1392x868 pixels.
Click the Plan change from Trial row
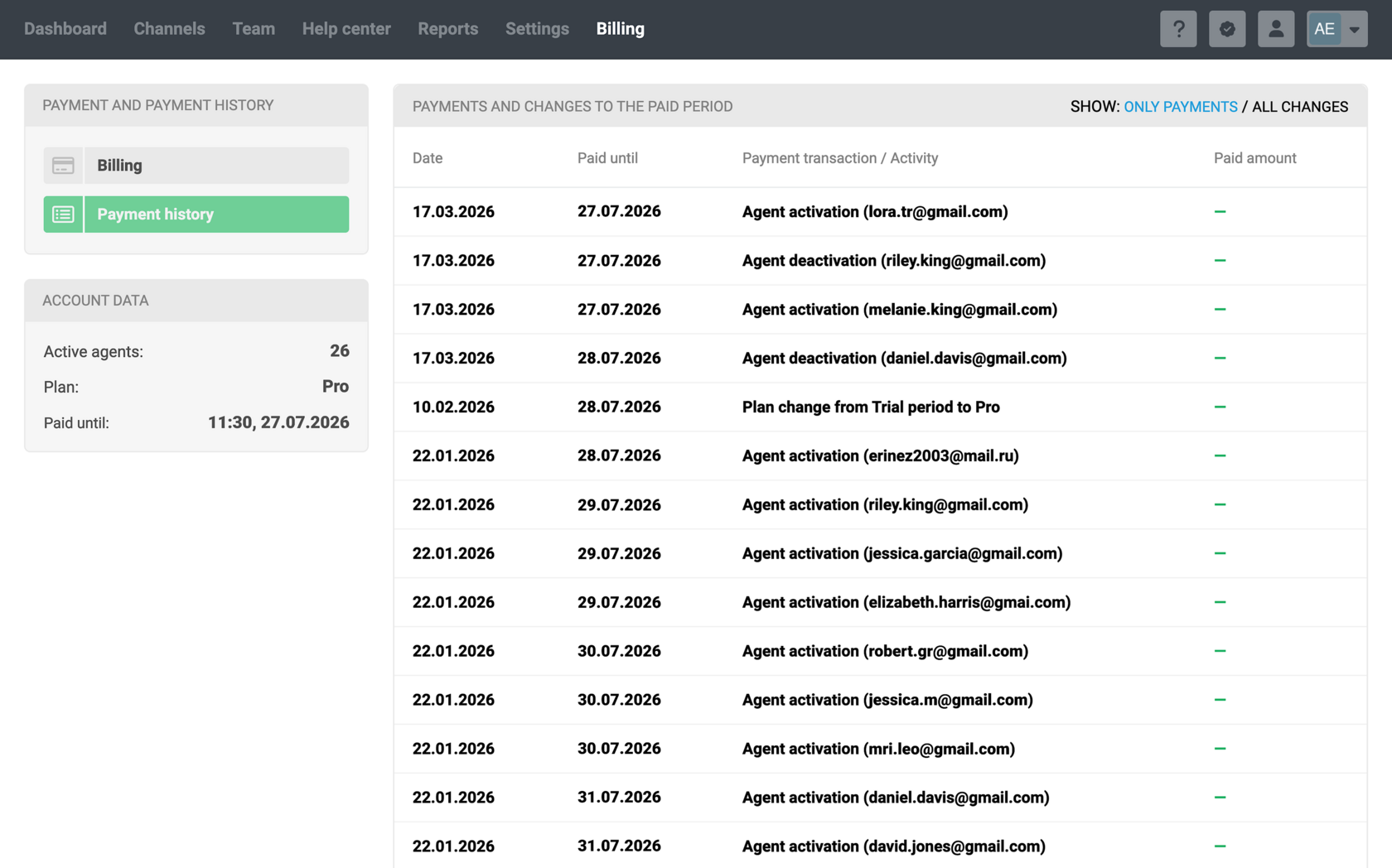870,407
